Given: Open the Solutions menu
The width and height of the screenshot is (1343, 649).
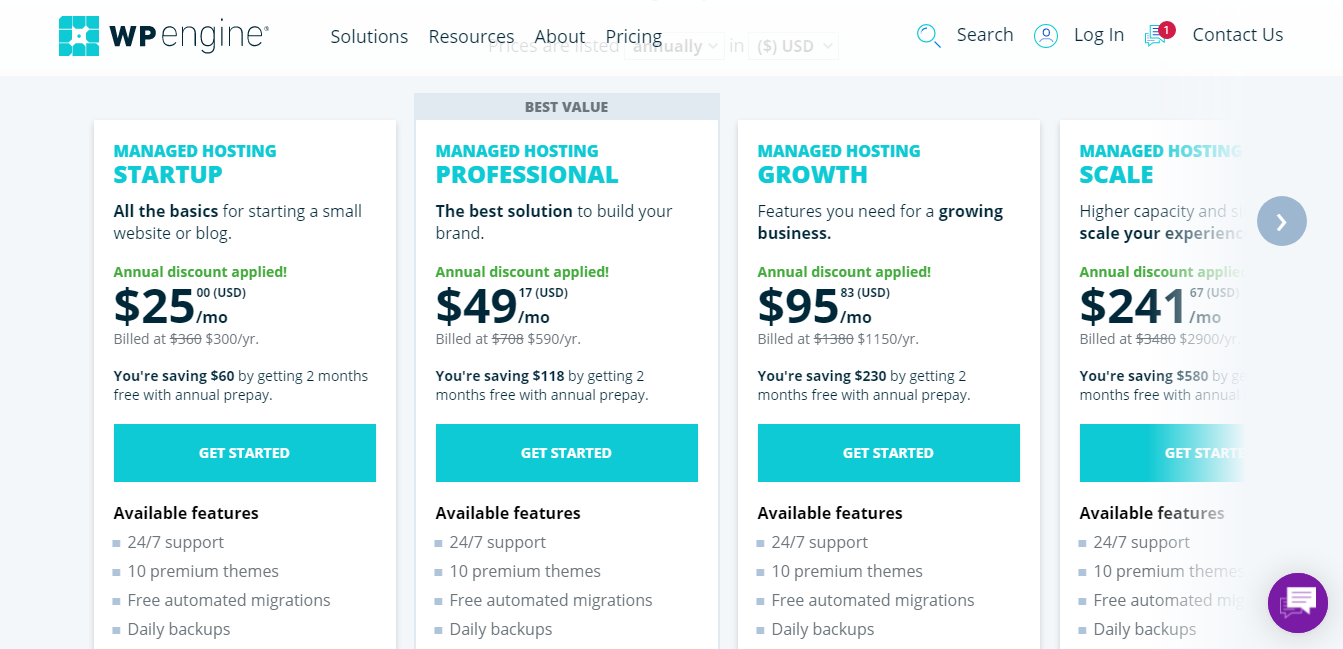Looking at the screenshot, I should pyautogui.click(x=369, y=37).
